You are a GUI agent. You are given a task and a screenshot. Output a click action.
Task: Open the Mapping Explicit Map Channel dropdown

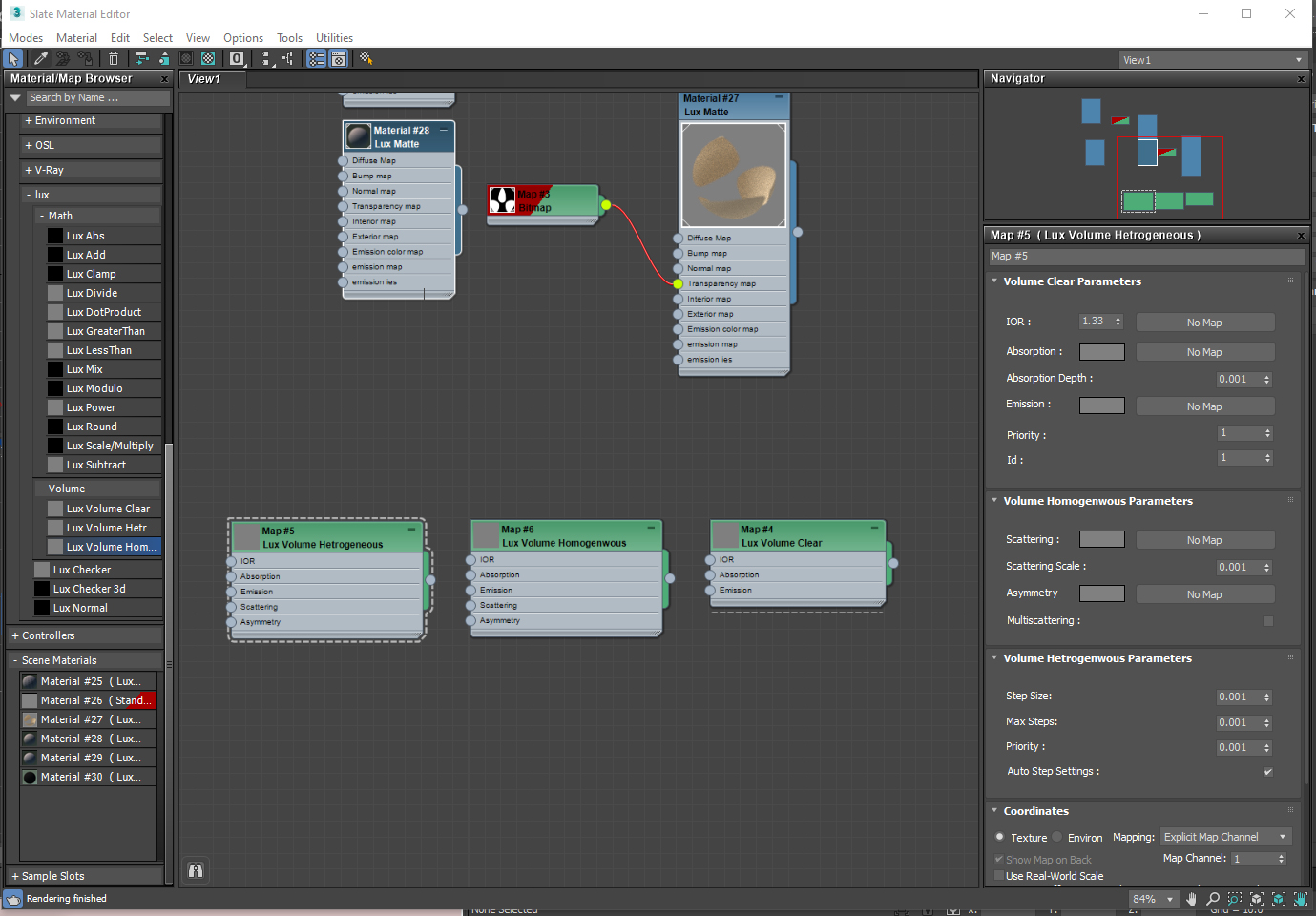[1225, 837]
